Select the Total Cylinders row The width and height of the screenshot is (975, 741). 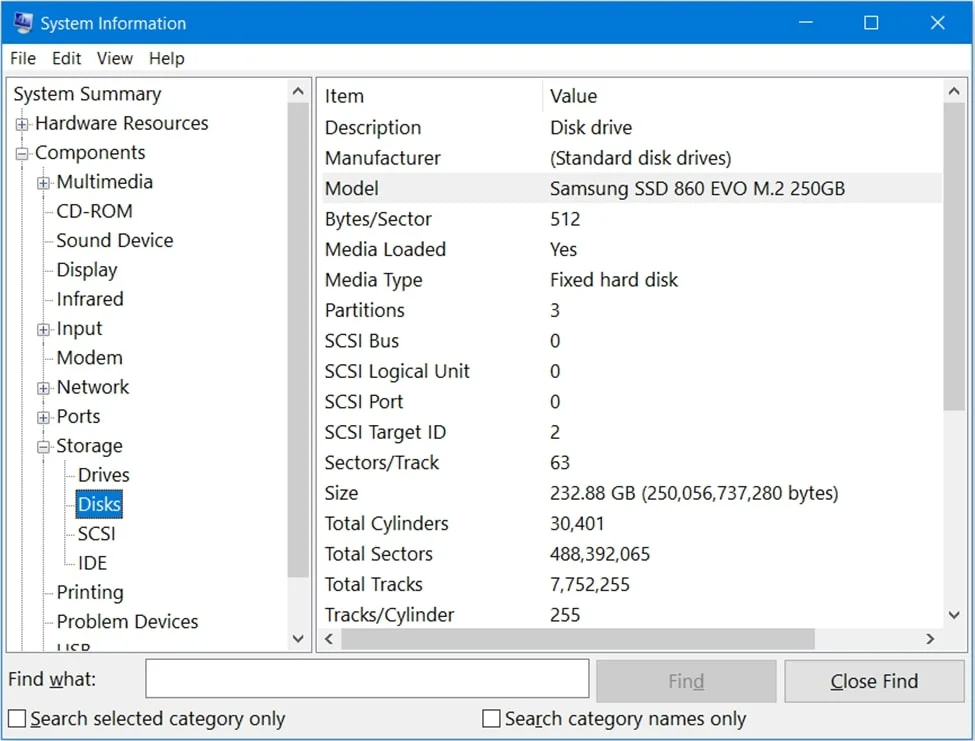point(632,523)
